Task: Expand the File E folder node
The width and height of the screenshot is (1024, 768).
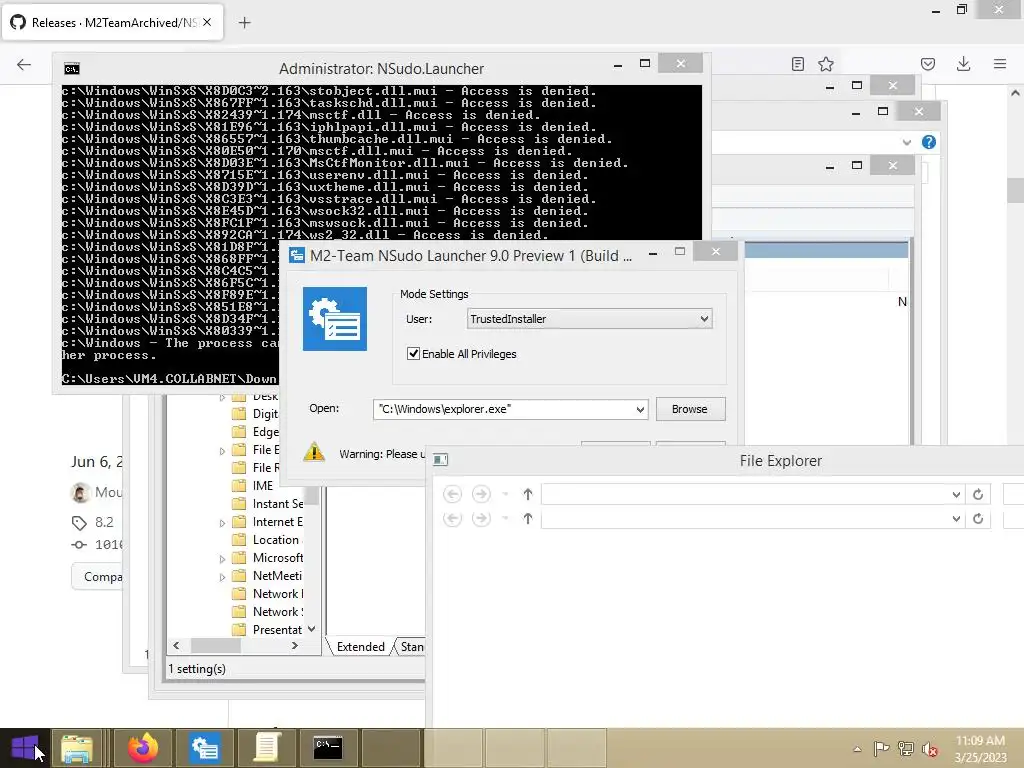Action: coord(222,451)
